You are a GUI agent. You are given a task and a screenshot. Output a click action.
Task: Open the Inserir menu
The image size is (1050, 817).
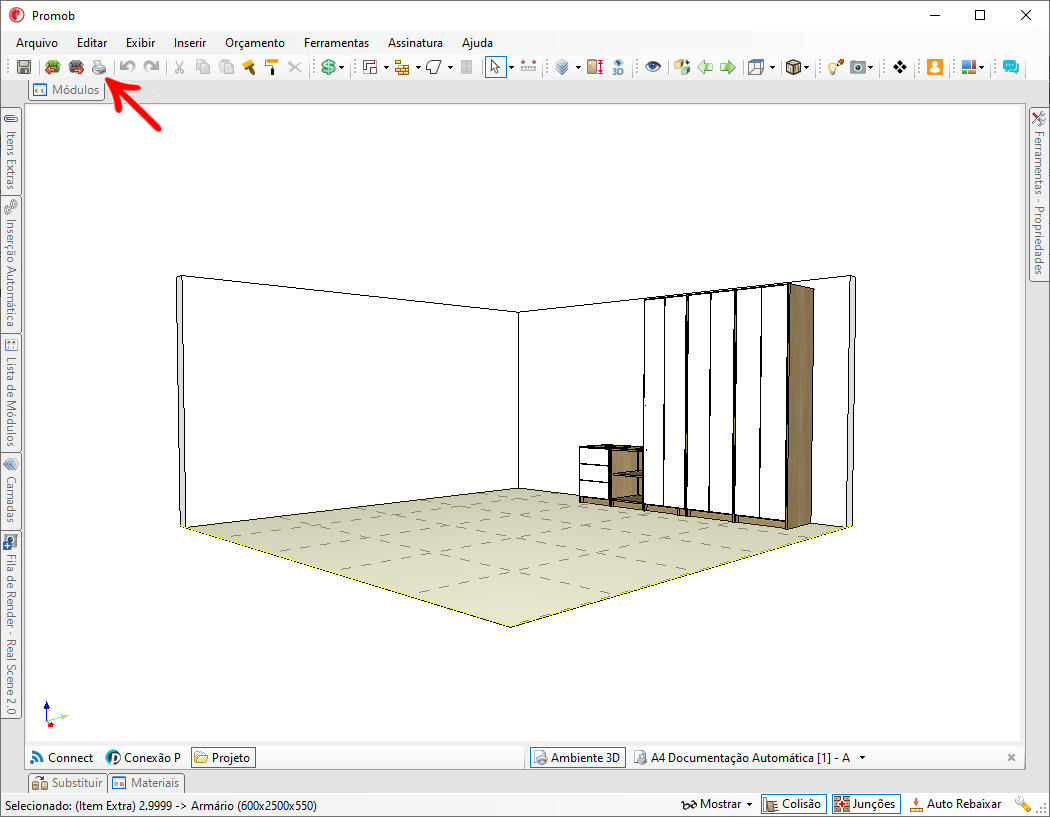point(190,43)
